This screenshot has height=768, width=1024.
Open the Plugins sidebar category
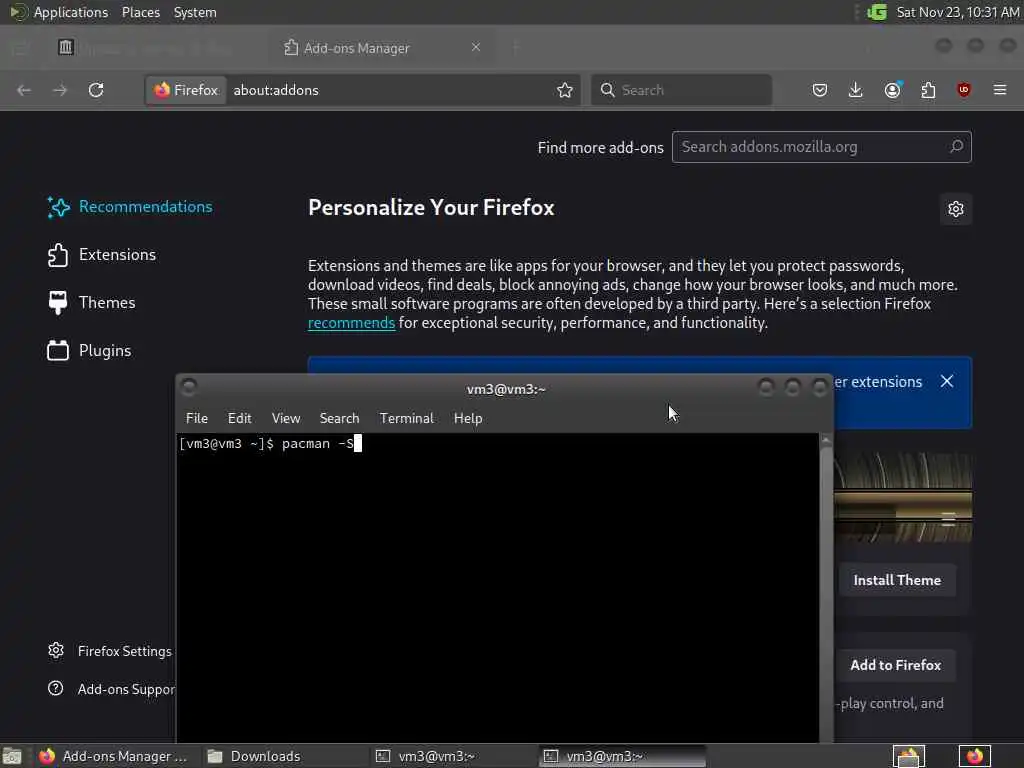click(x=89, y=351)
